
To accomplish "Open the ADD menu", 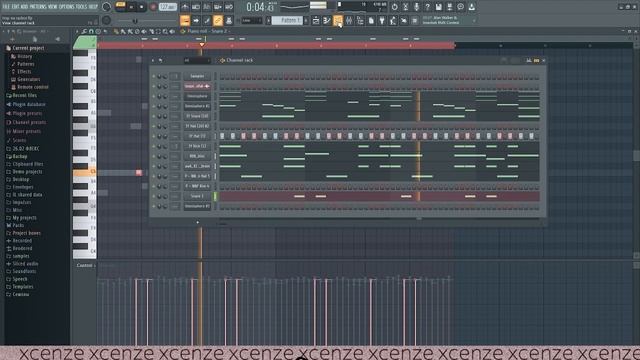I will 24,7.
